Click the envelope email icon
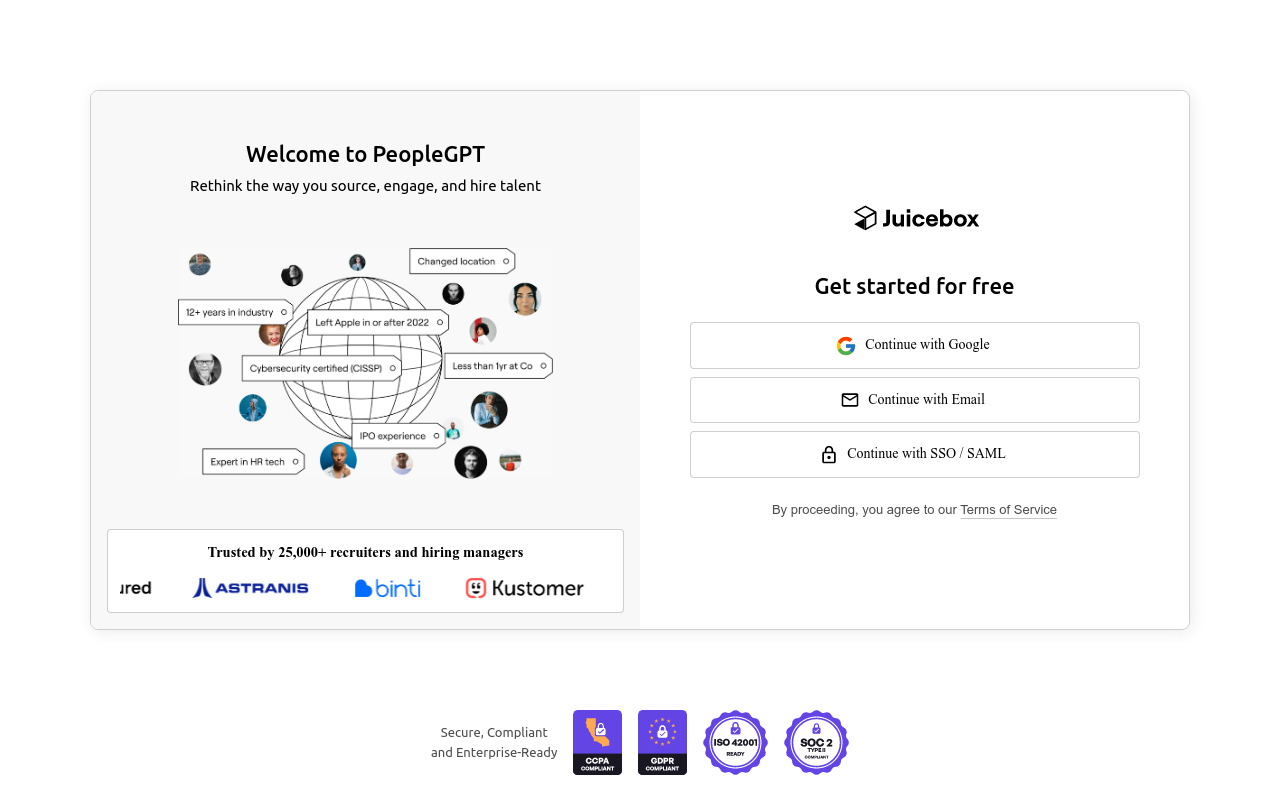The height and width of the screenshot is (800, 1280). pos(850,400)
